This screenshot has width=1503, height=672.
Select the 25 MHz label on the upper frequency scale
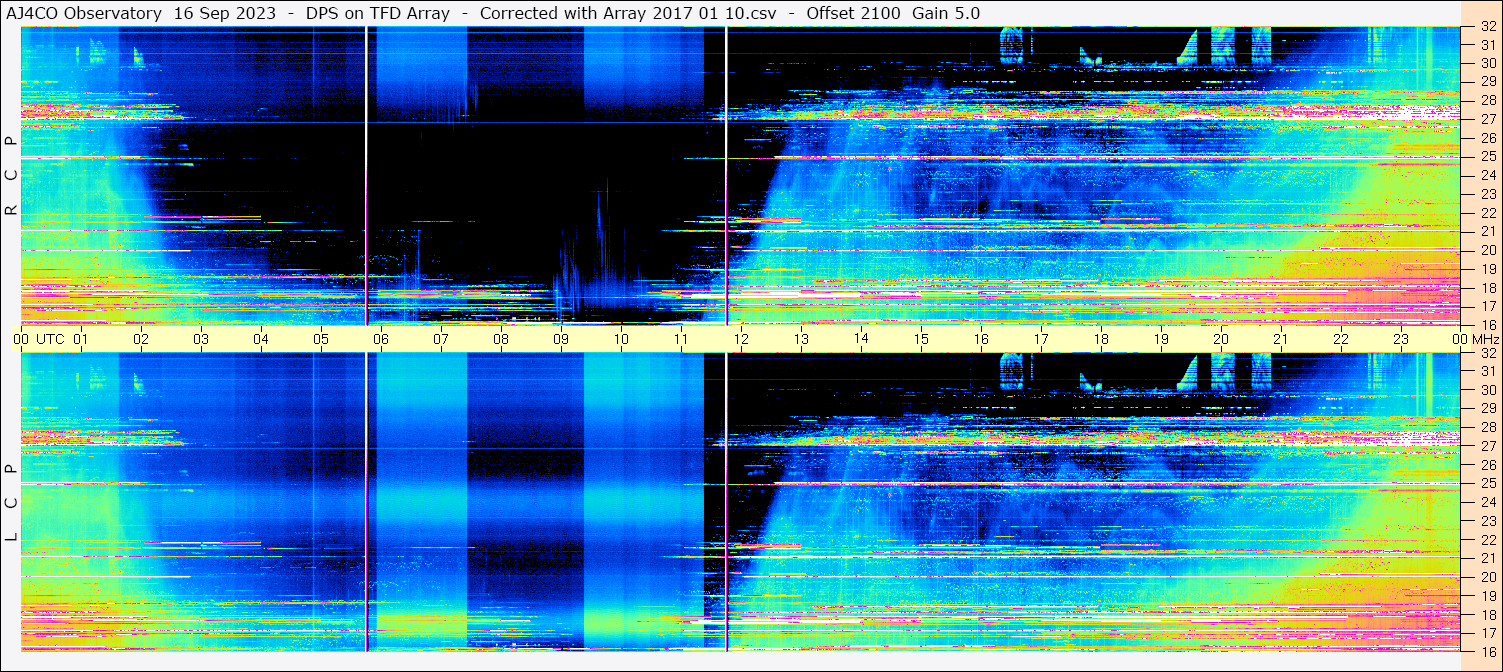(1487, 157)
